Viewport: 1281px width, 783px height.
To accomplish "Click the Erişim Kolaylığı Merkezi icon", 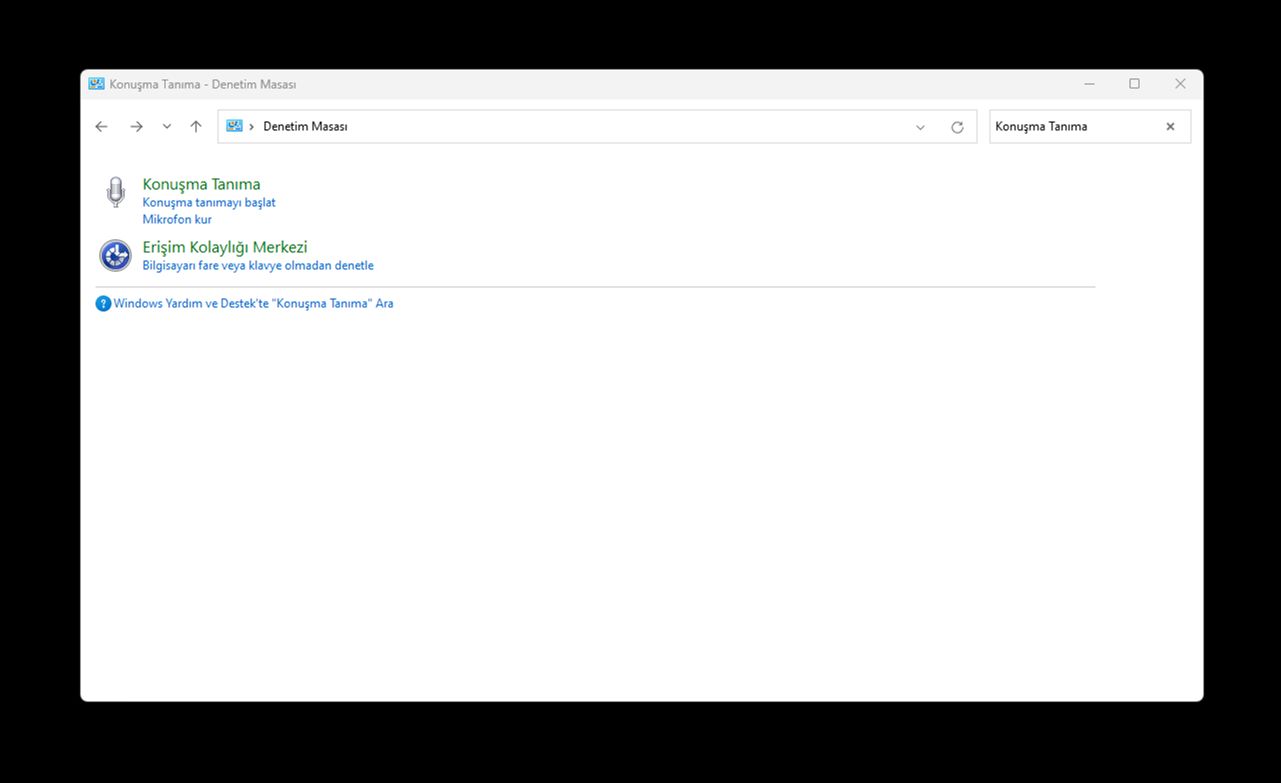I will tap(116, 255).
